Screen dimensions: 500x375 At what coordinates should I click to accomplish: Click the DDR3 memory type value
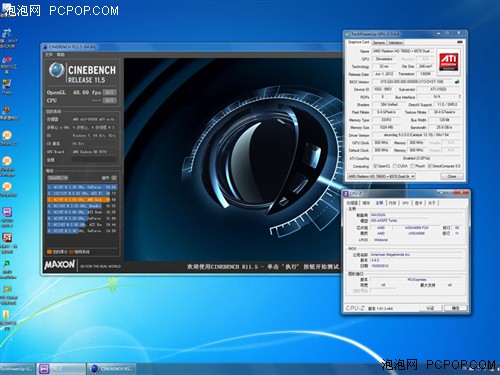click(386, 120)
